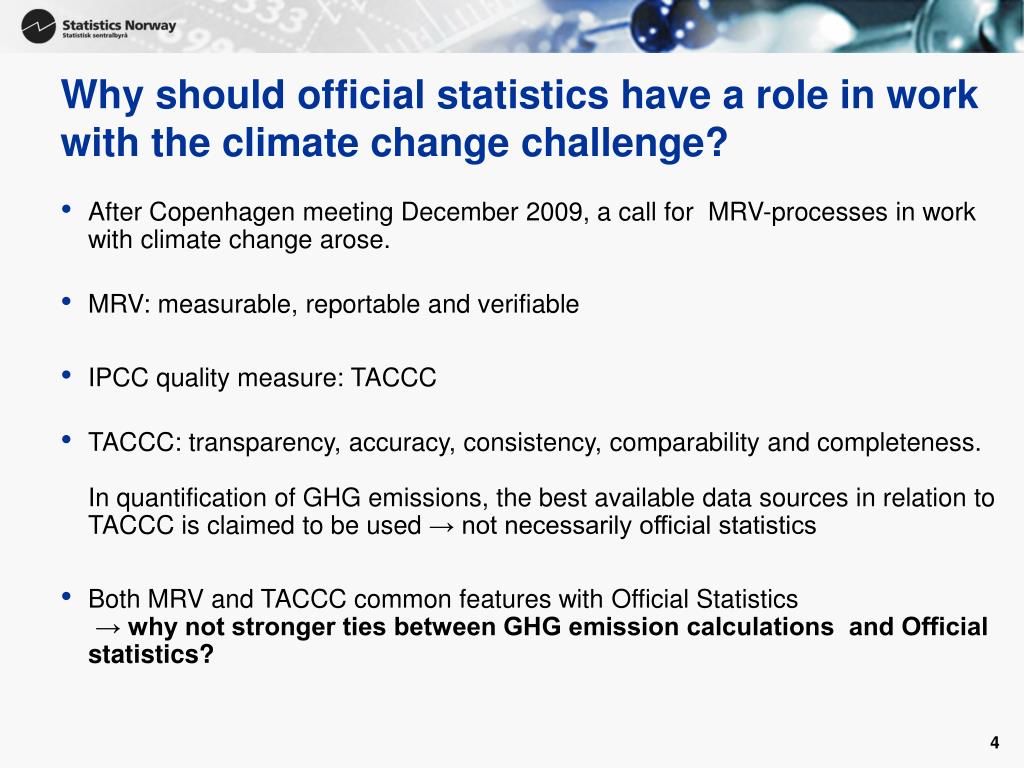This screenshot has height=768, width=1024.
Task: Select the TACCC transparency accuracy line
Action: coord(534,443)
